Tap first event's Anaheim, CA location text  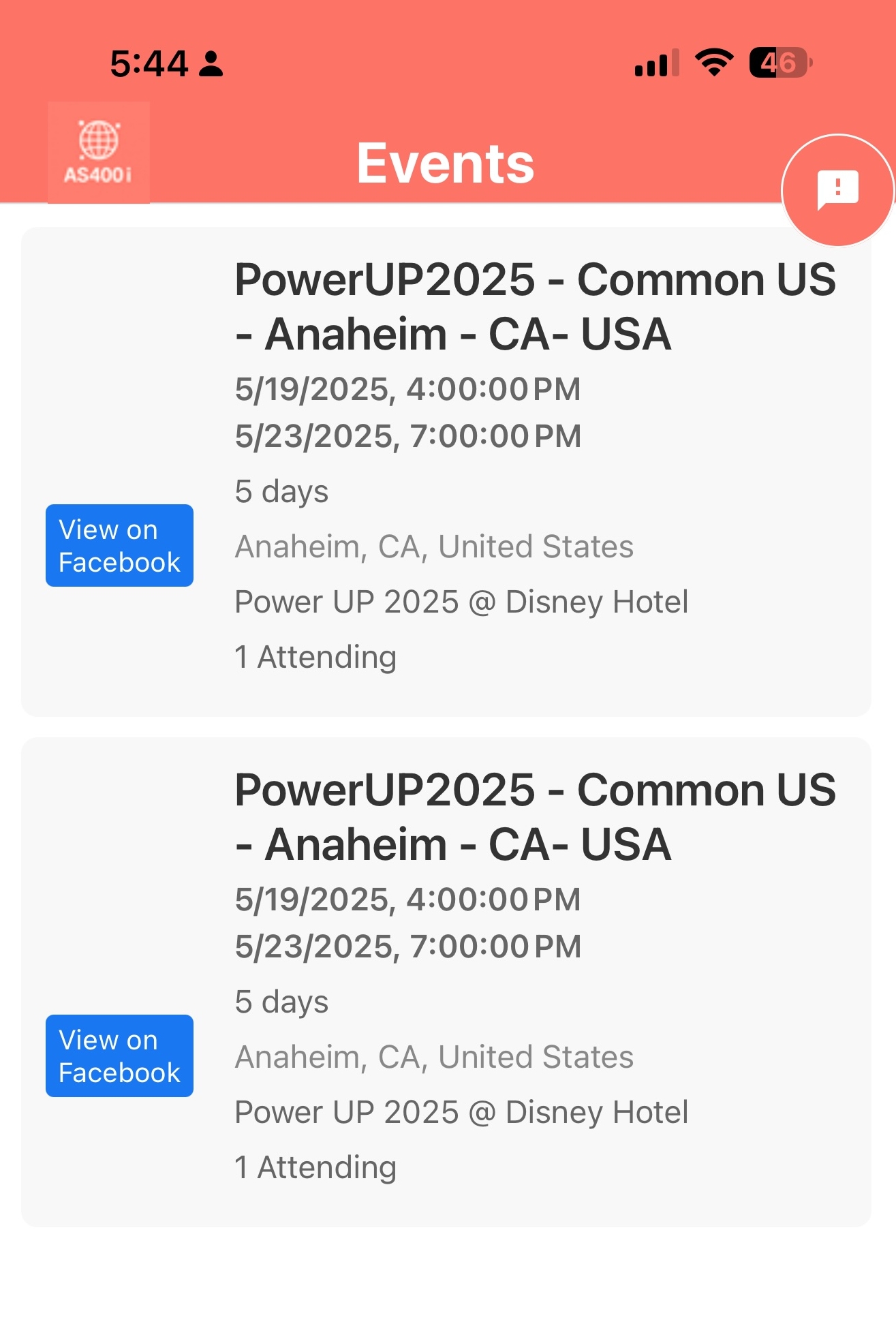coord(434,547)
